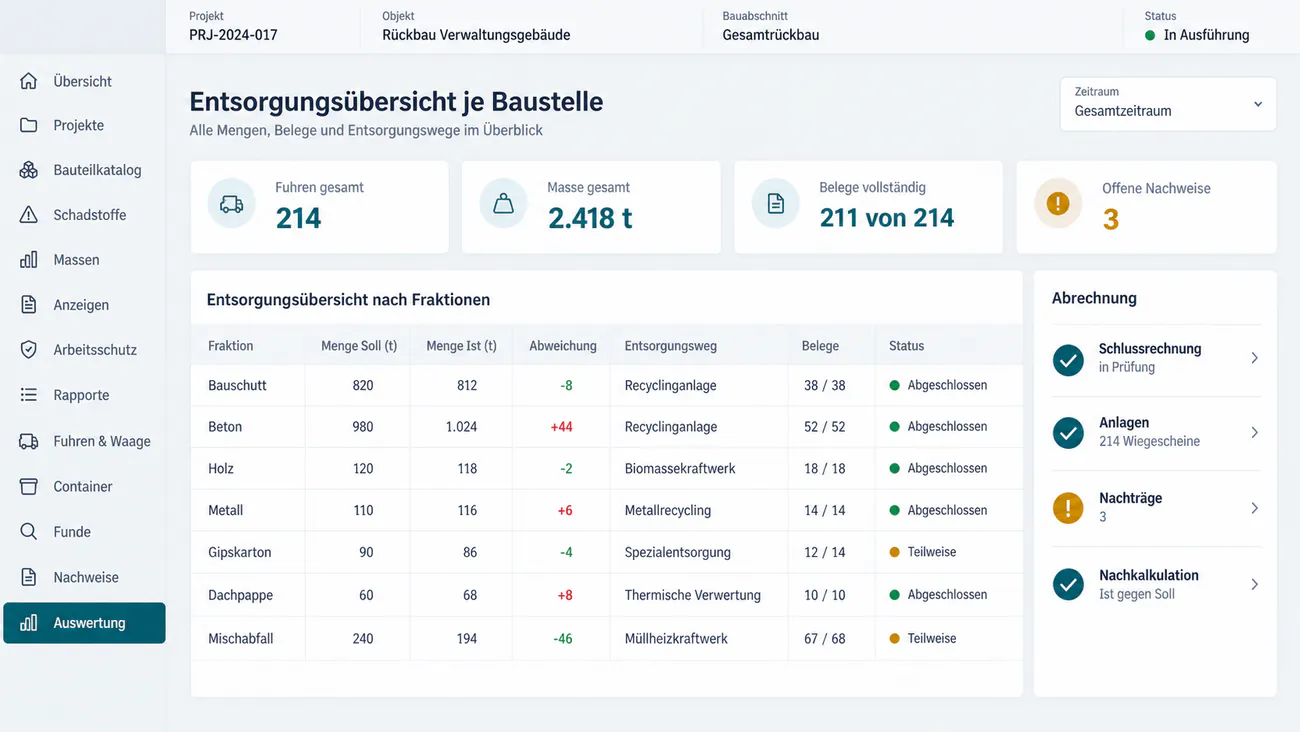Click the Gesamtrückbau Bauabschnitt value

771,35
